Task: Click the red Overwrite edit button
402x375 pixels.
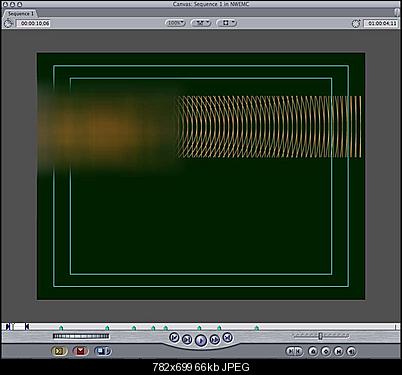Action: 81,351
